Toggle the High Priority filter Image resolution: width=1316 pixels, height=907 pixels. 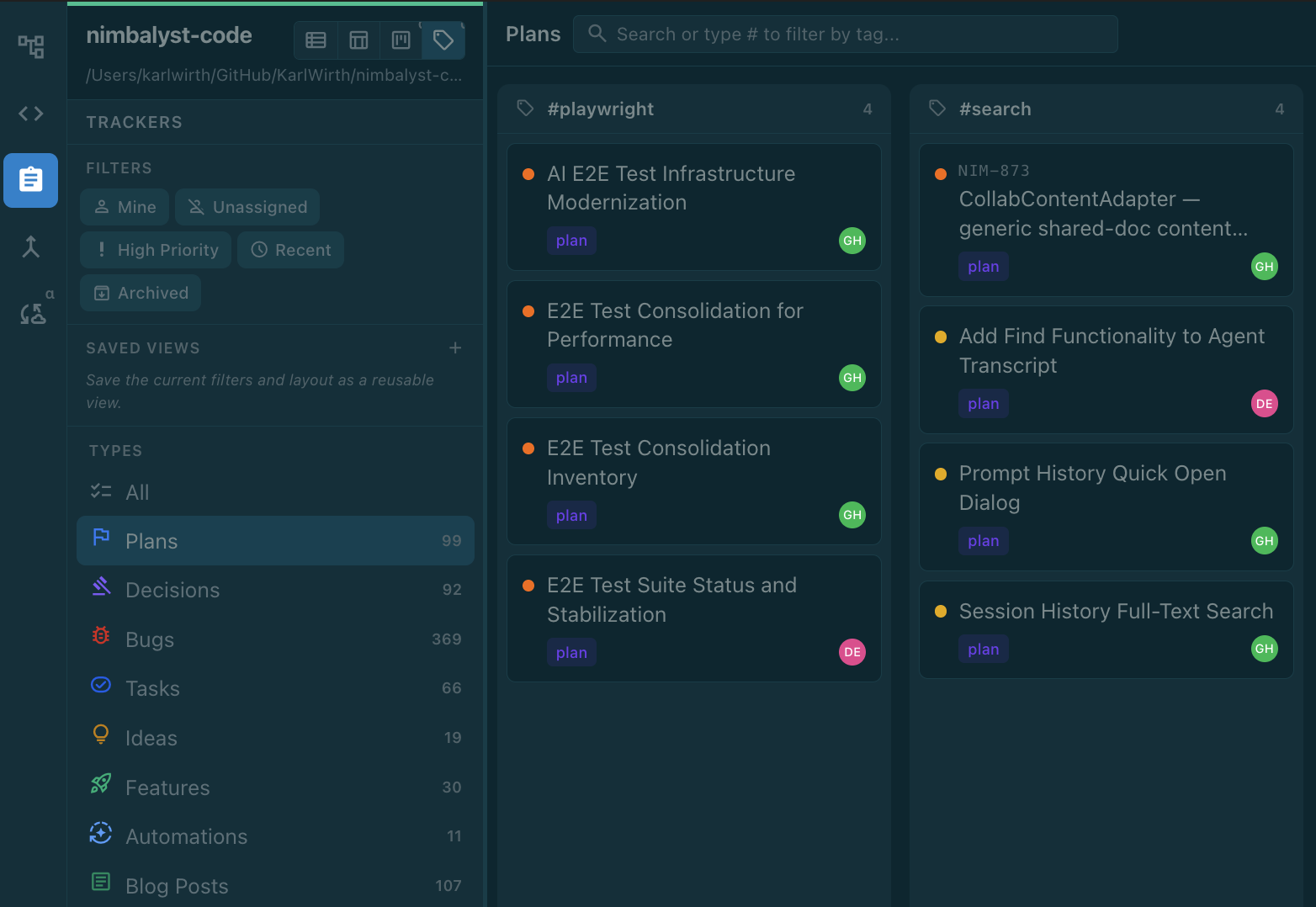(156, 250)
